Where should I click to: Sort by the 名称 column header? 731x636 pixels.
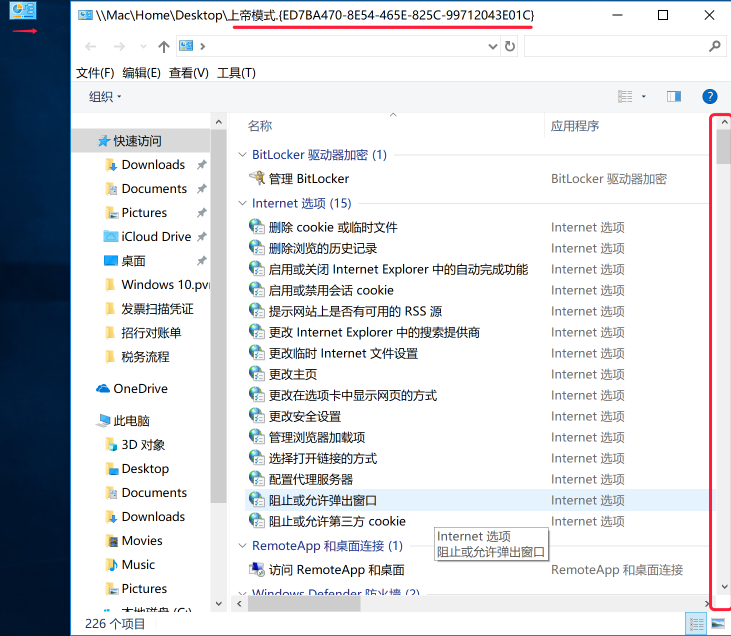260,126
